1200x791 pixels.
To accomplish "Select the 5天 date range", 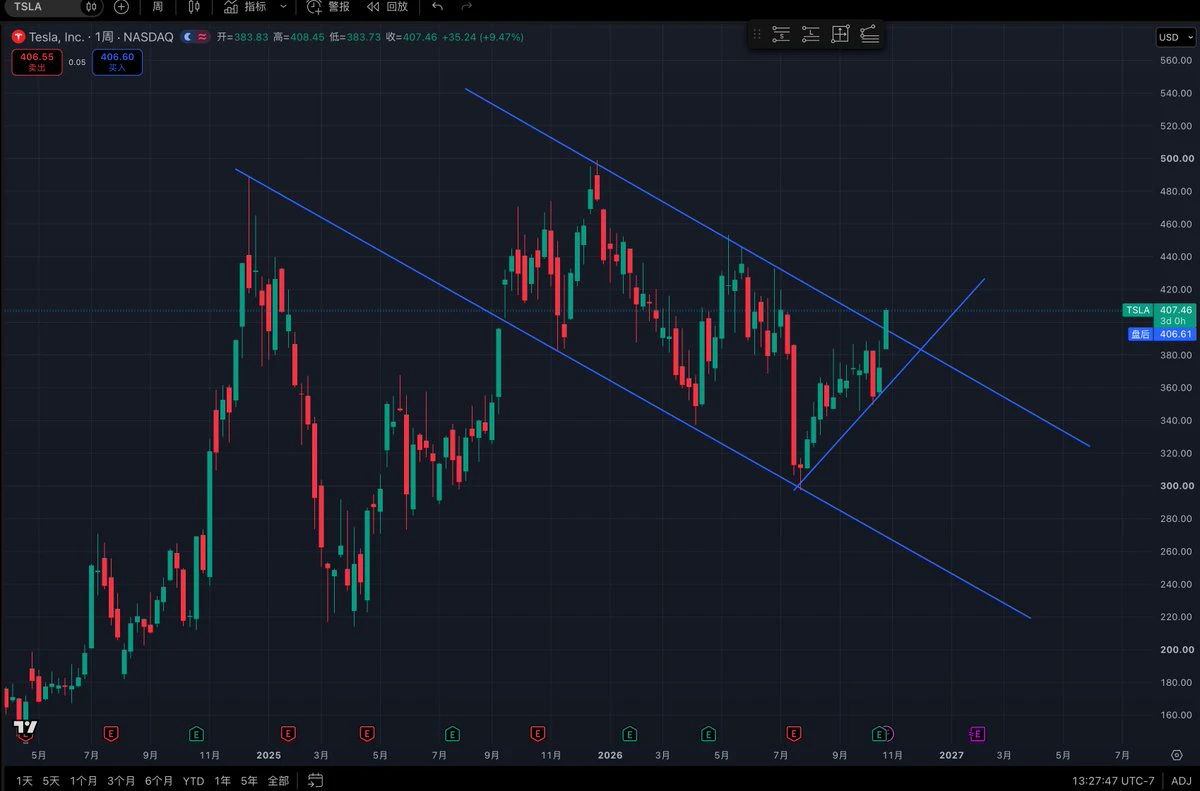I will point(52,780).
